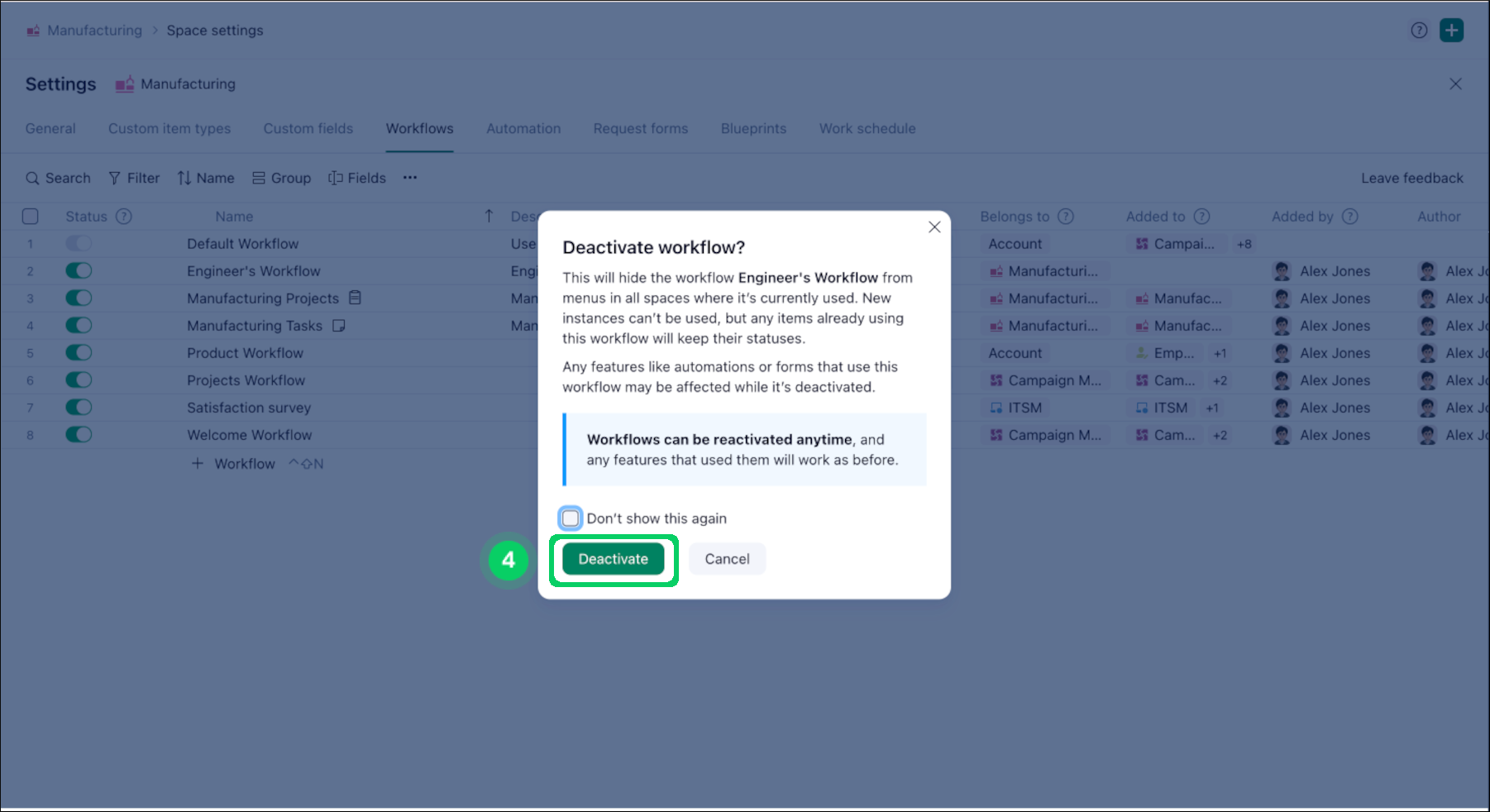Click the help icon beside the Status header
This screenshot has width=1490, height=812.
pyautogui.click(x=124, y=216)
